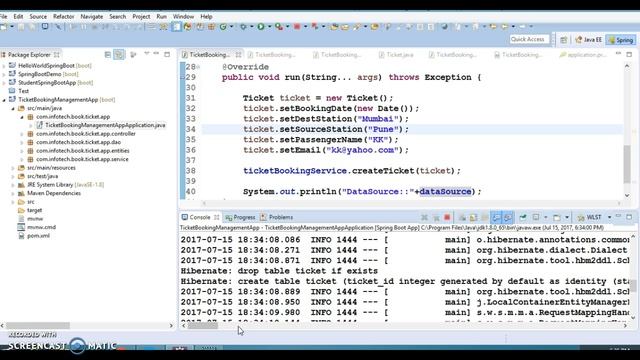This screenshot has height=360, width=640.
Task: Click the globe web browser icon in toolbar
Action: click(x=444, y=27)
